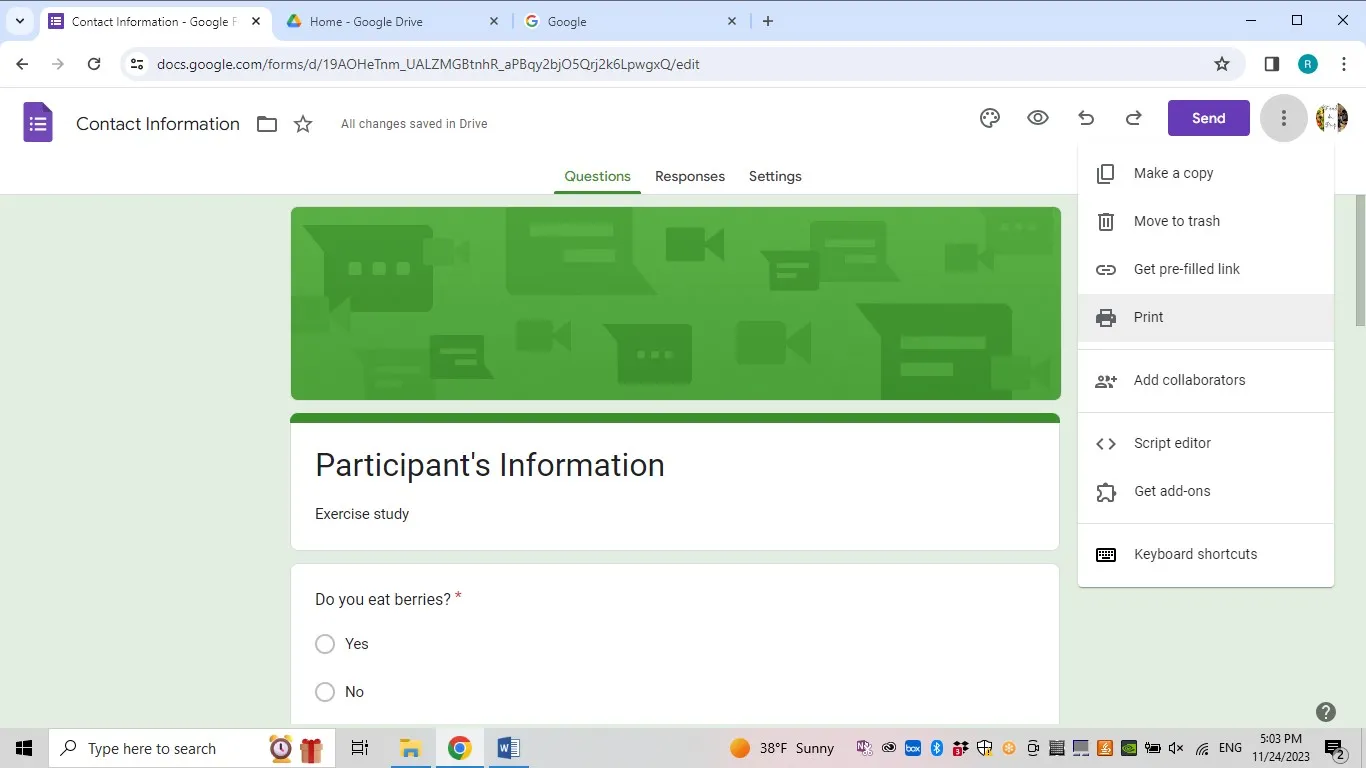Open the account profile avatar menu

[1331, 118]
